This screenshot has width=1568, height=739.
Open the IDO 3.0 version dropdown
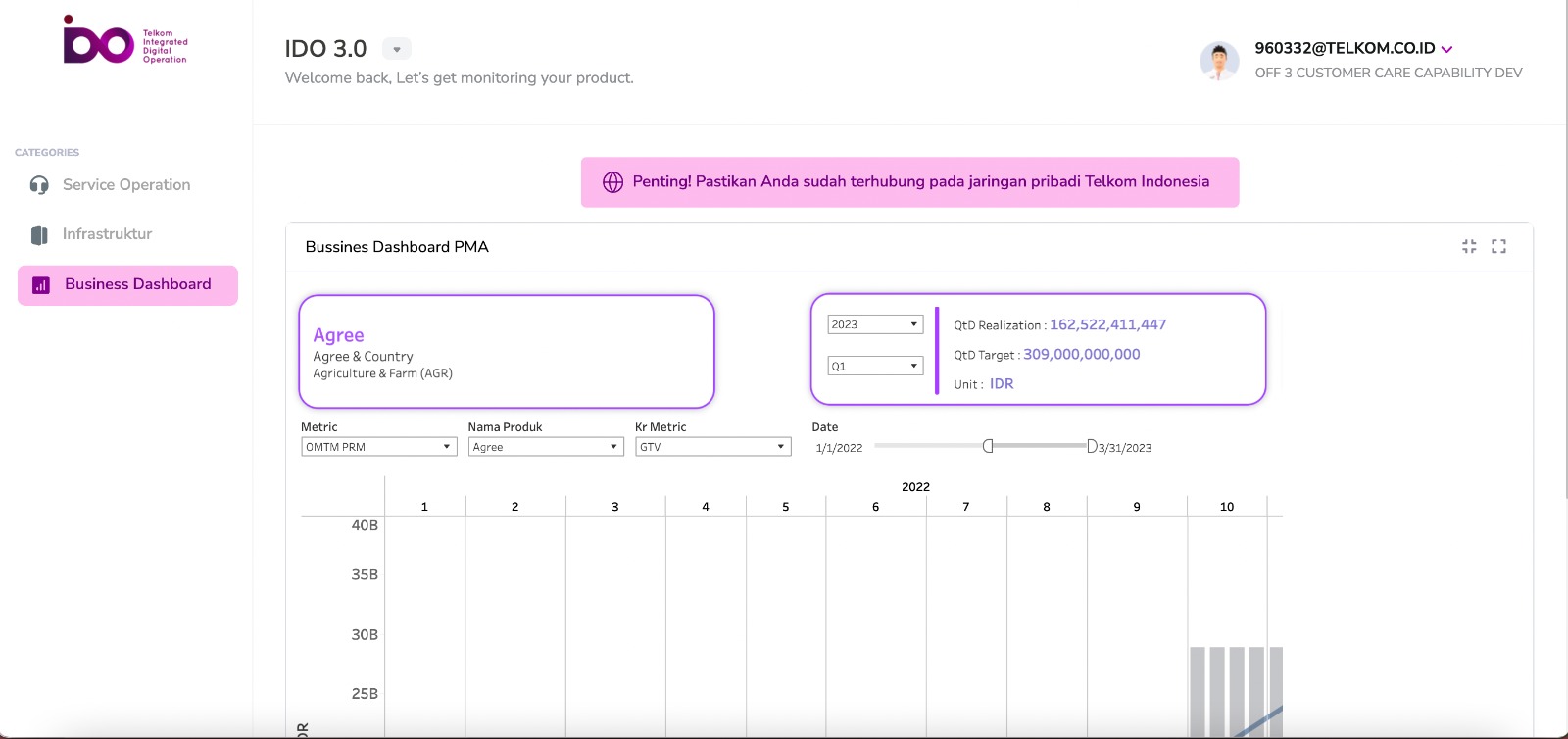coord(397,49)
